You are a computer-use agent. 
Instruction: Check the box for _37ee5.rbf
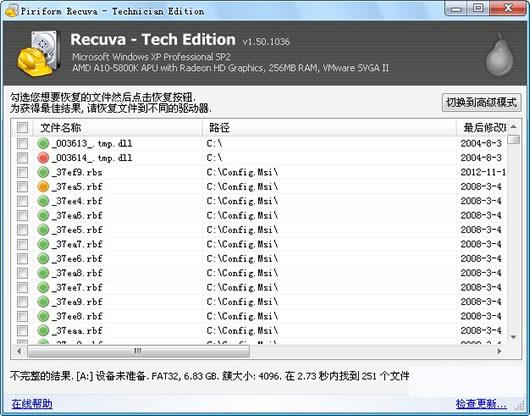coord(22,230)
